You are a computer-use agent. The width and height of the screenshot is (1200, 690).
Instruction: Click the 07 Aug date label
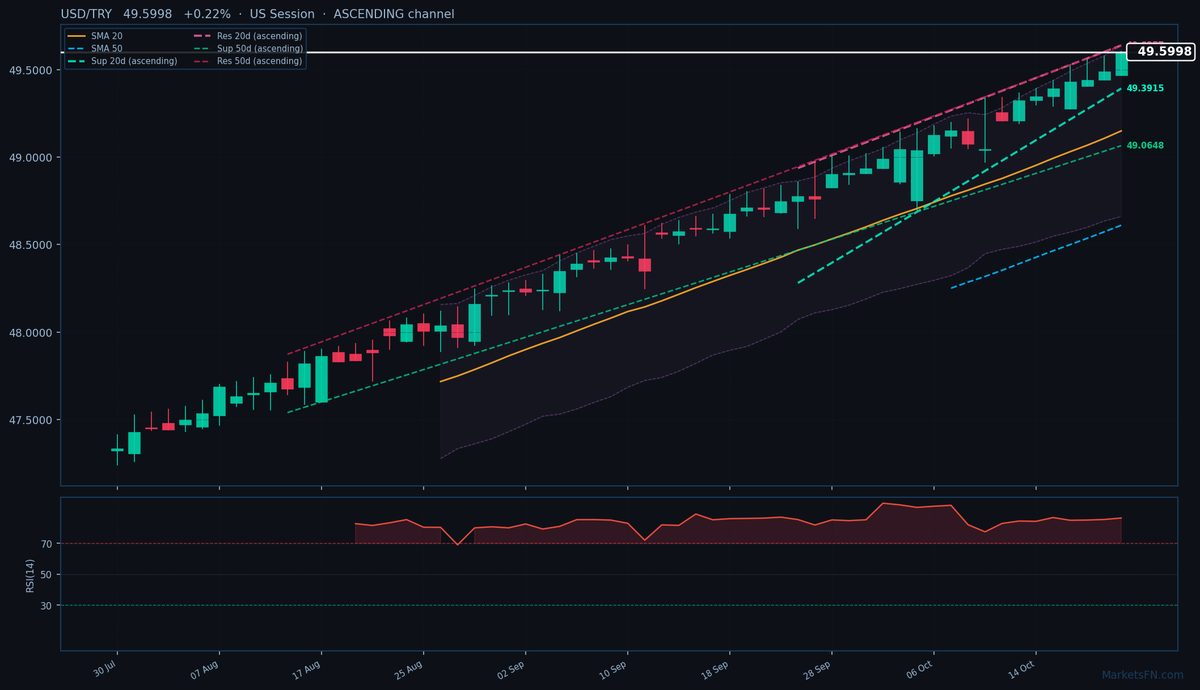pyautogui.click(x=205, y=668)
